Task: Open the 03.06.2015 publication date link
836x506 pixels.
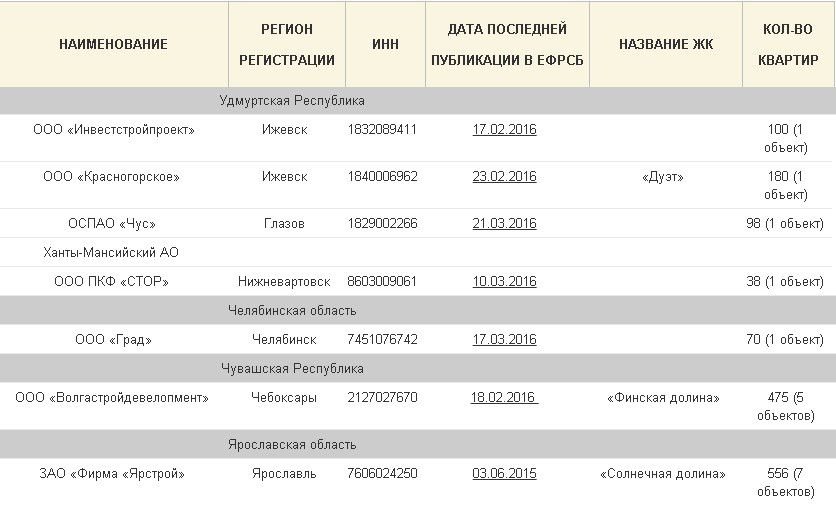Action: (504, 473)
